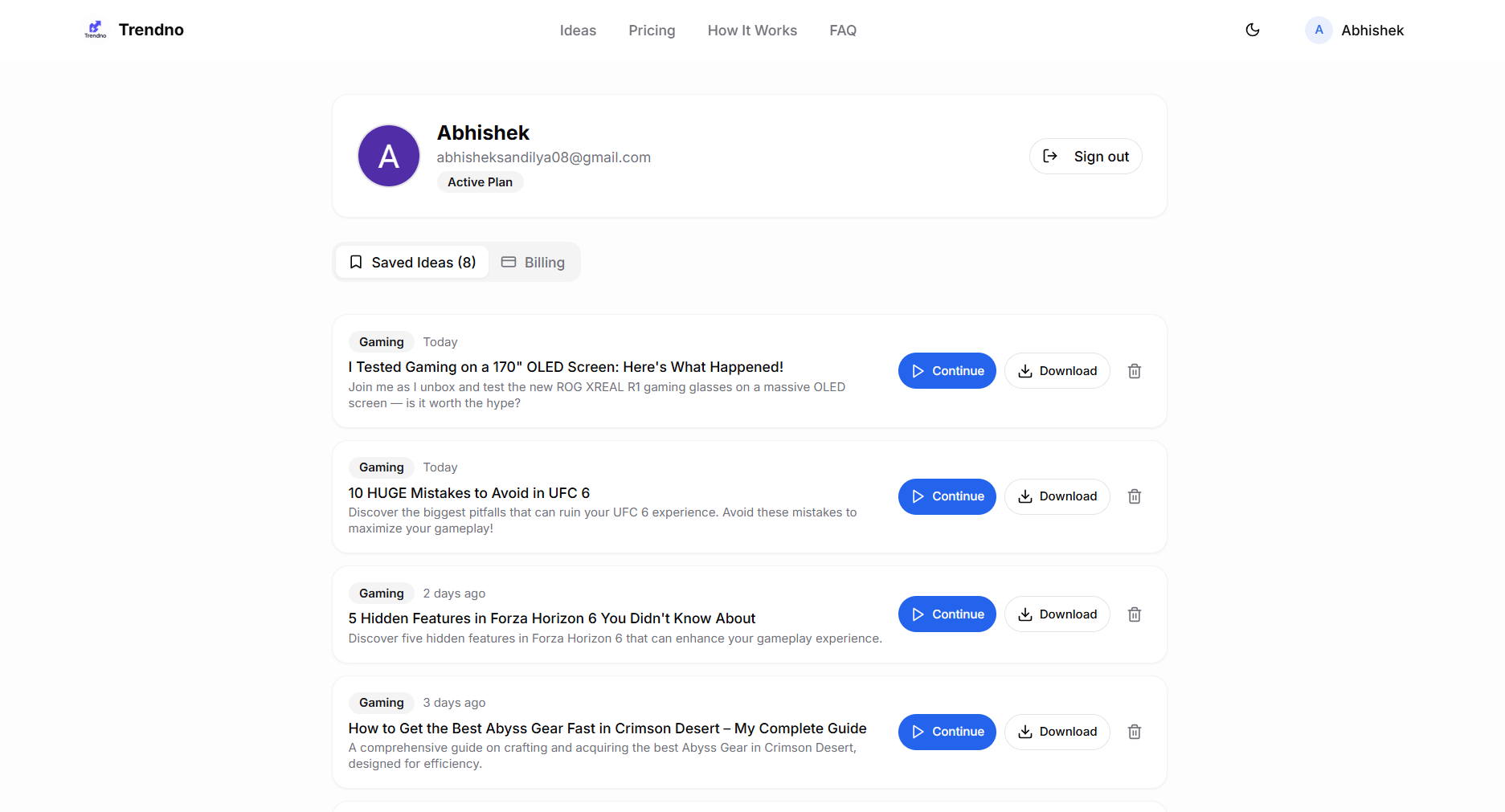
Task: Open the Billing tab
Action: click(533, 263)
